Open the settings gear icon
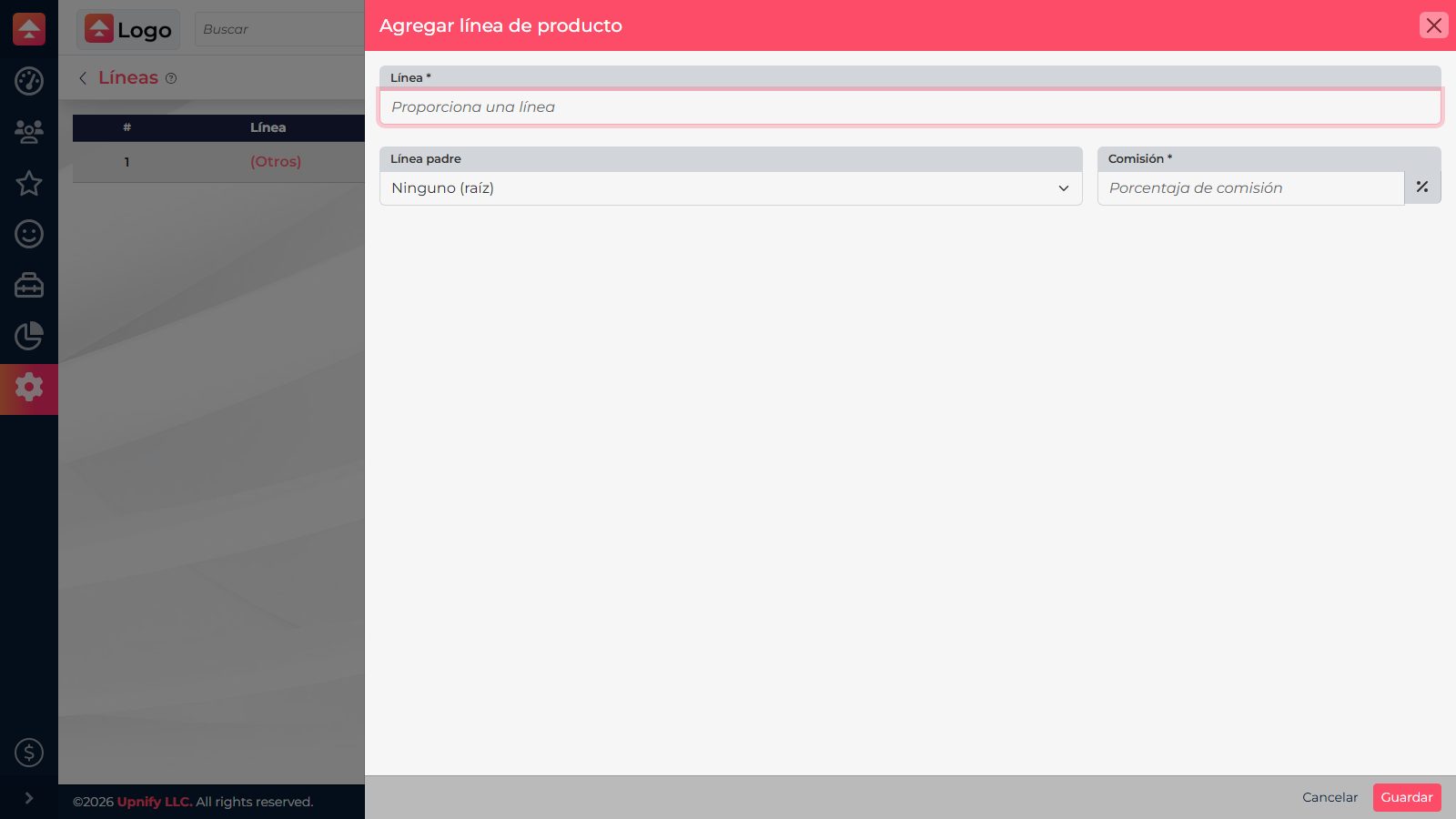 click(x=29, y=388)
